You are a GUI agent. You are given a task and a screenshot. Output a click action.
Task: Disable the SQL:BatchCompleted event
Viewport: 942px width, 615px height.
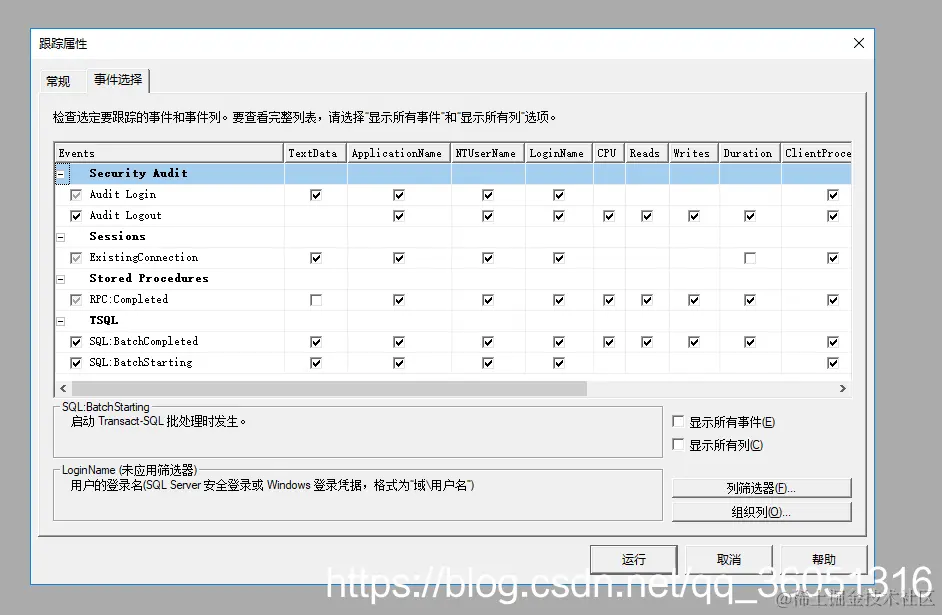coord(75,341)
